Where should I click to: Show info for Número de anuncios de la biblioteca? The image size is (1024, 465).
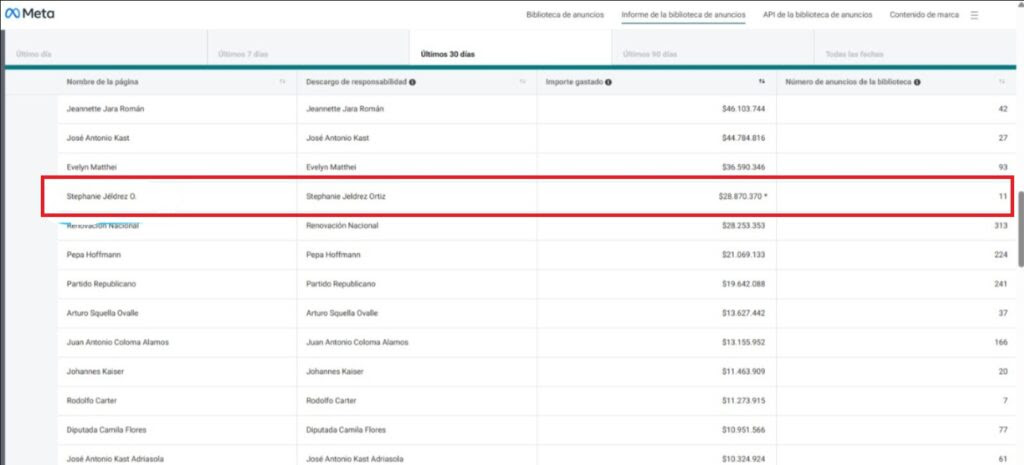(917, 82)
